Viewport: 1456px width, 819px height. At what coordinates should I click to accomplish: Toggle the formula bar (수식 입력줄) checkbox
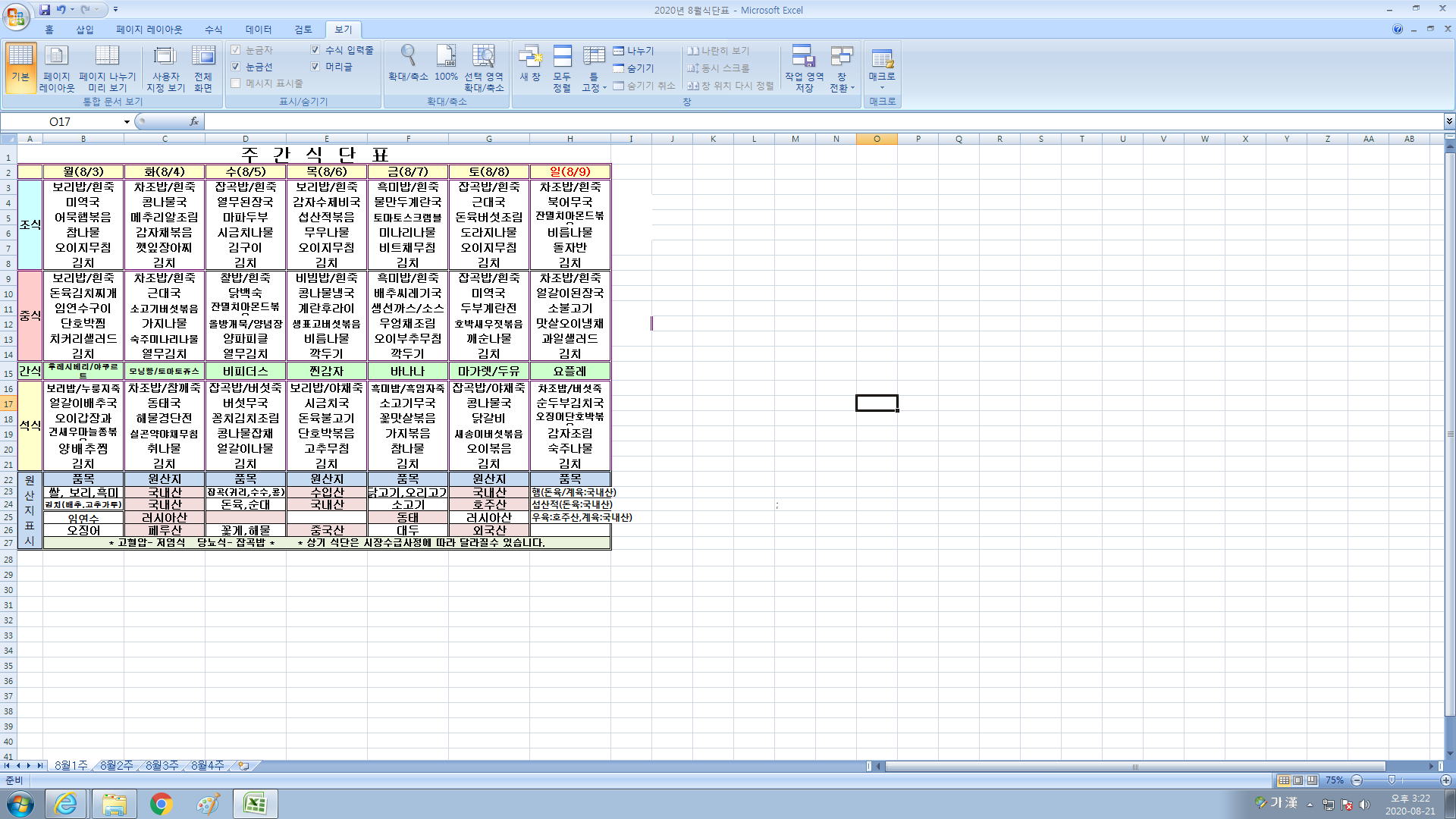[315, 50]
